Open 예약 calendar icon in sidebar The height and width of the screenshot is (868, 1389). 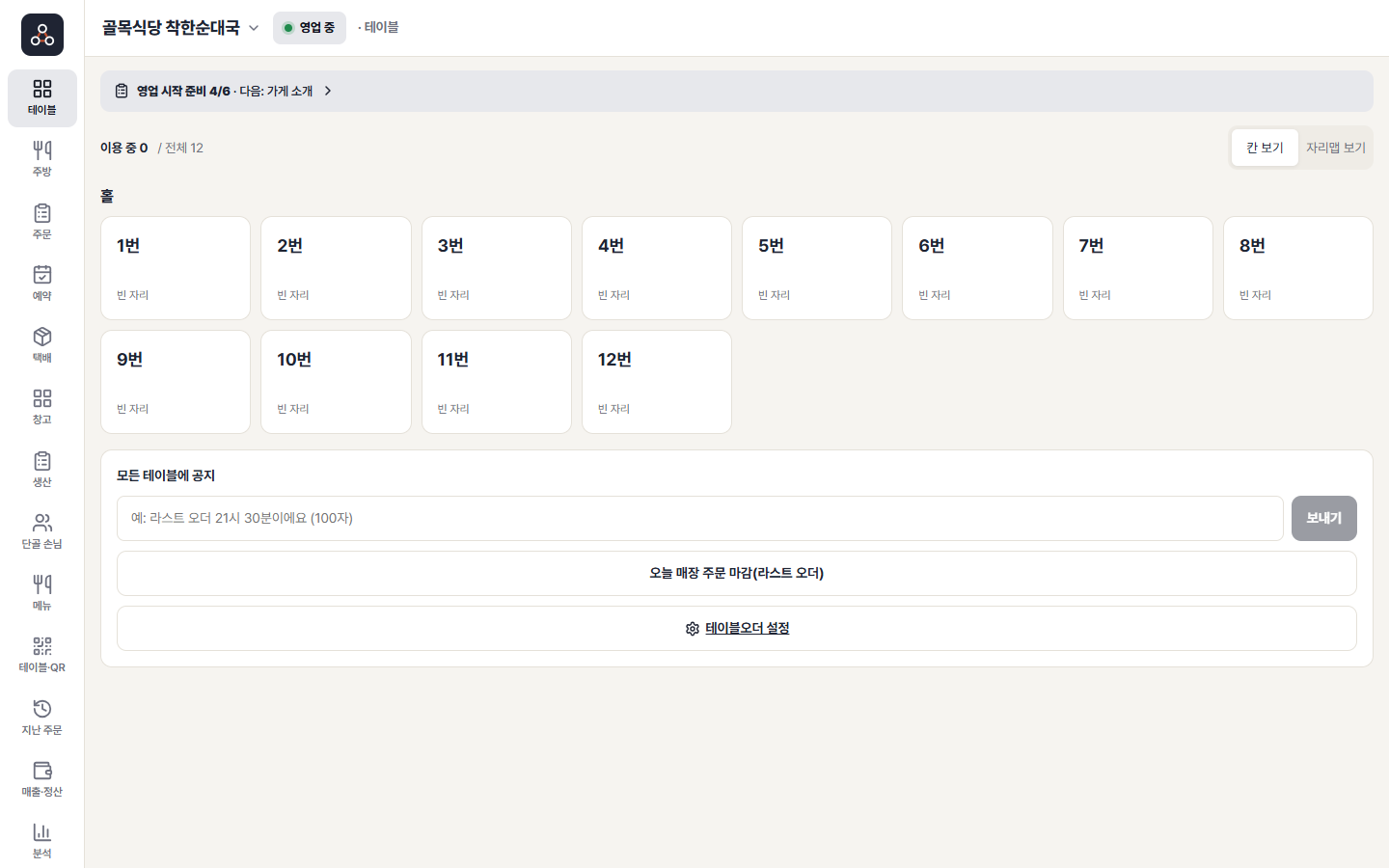(x=42, y=283)
